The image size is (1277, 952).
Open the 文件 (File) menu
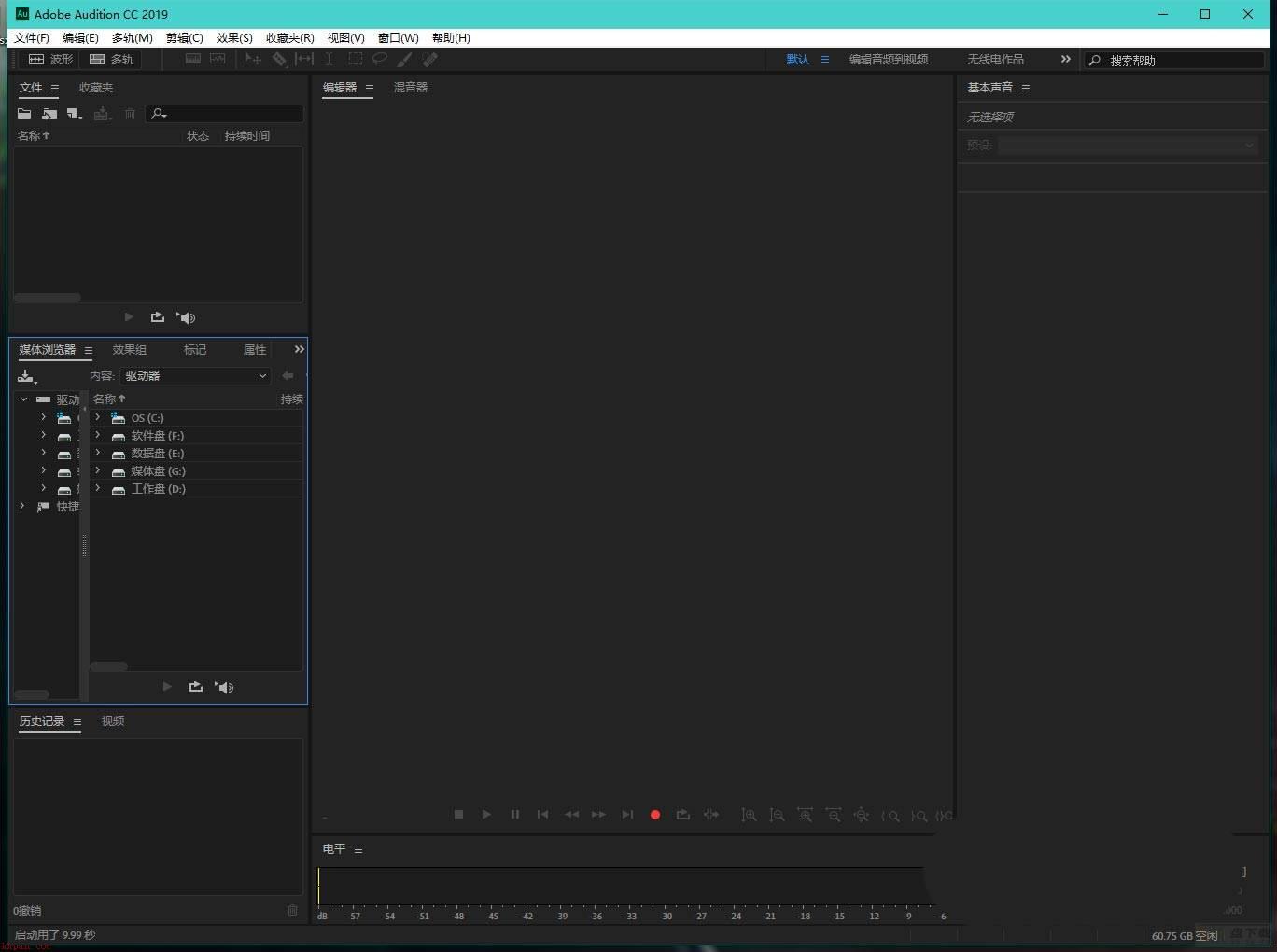pos(32,38)
